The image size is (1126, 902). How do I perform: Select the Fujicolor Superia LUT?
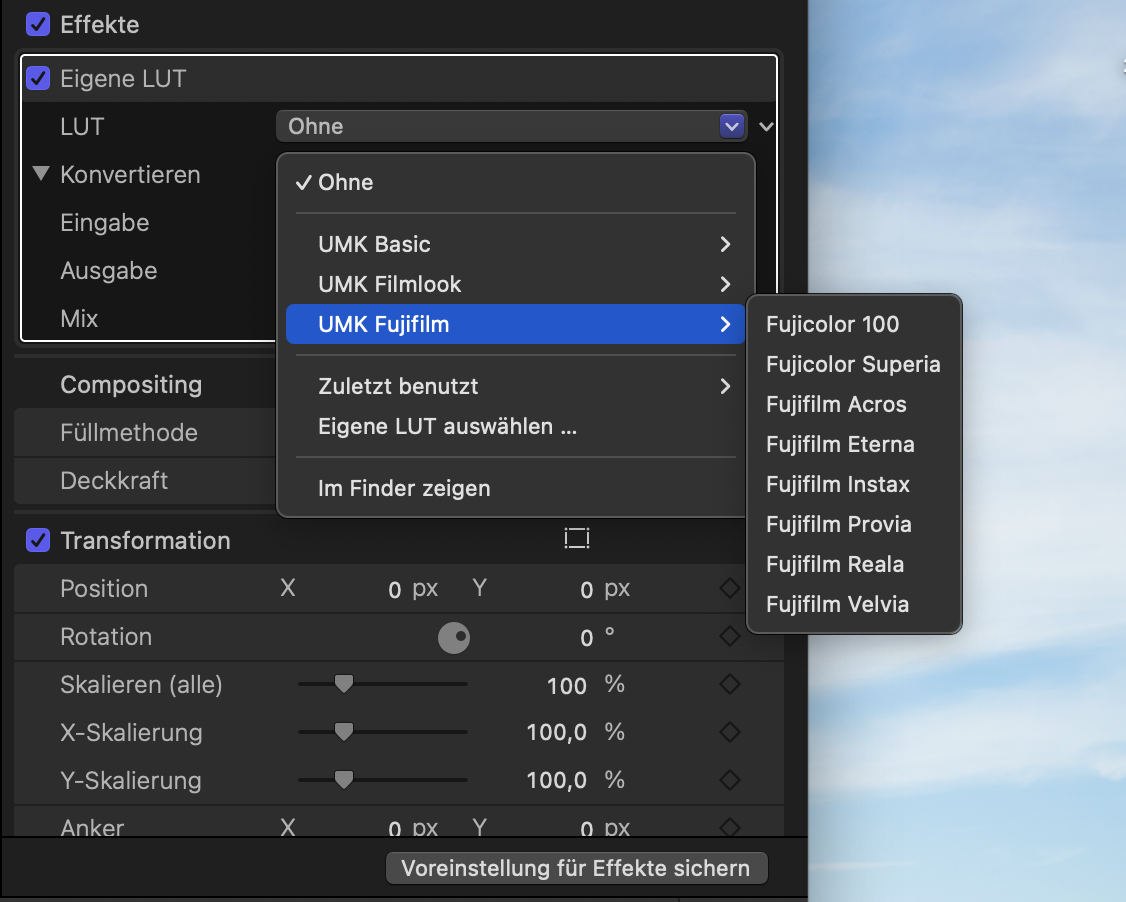[x=854, y=364]
